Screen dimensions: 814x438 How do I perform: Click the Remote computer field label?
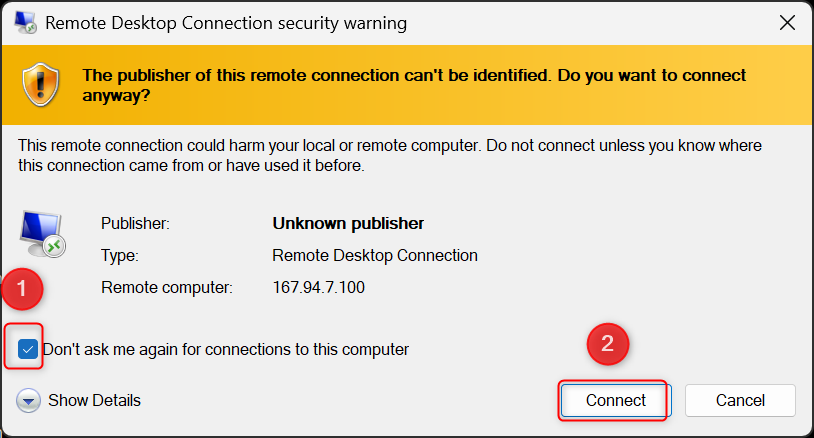coord(167,287)
